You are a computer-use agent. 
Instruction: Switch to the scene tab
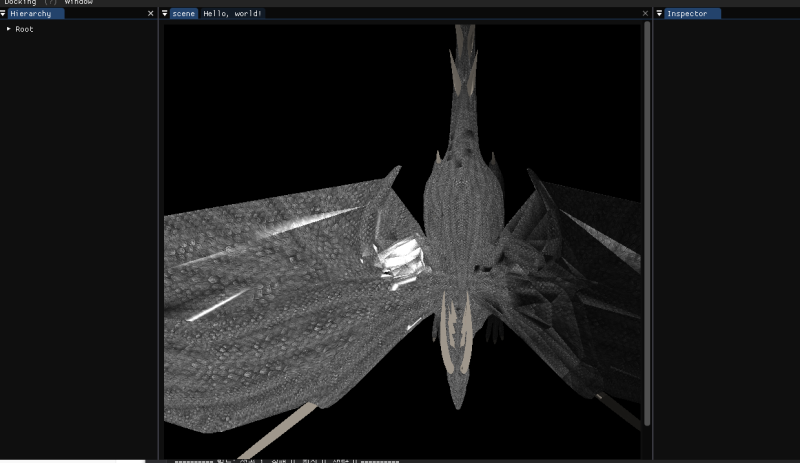(184, 14)
